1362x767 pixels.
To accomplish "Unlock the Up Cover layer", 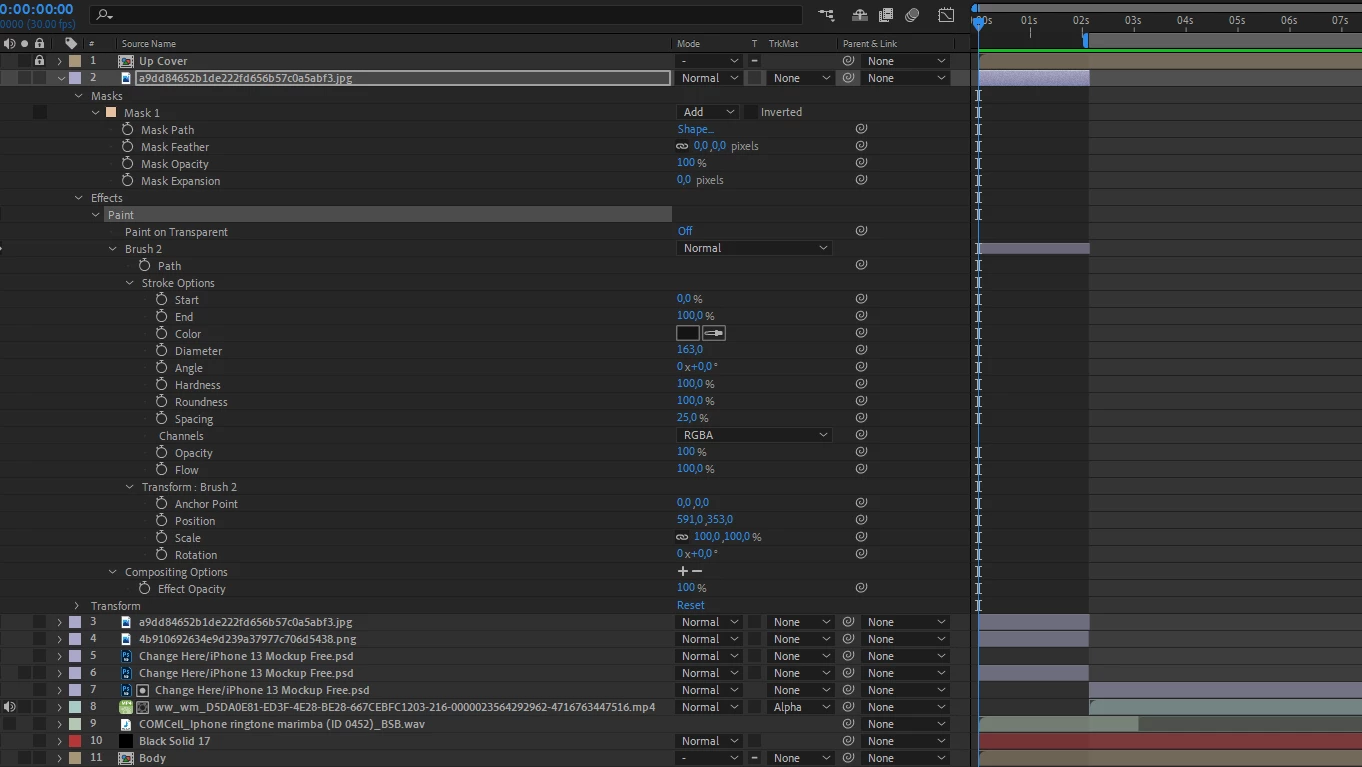I will (x=39, y=61).
